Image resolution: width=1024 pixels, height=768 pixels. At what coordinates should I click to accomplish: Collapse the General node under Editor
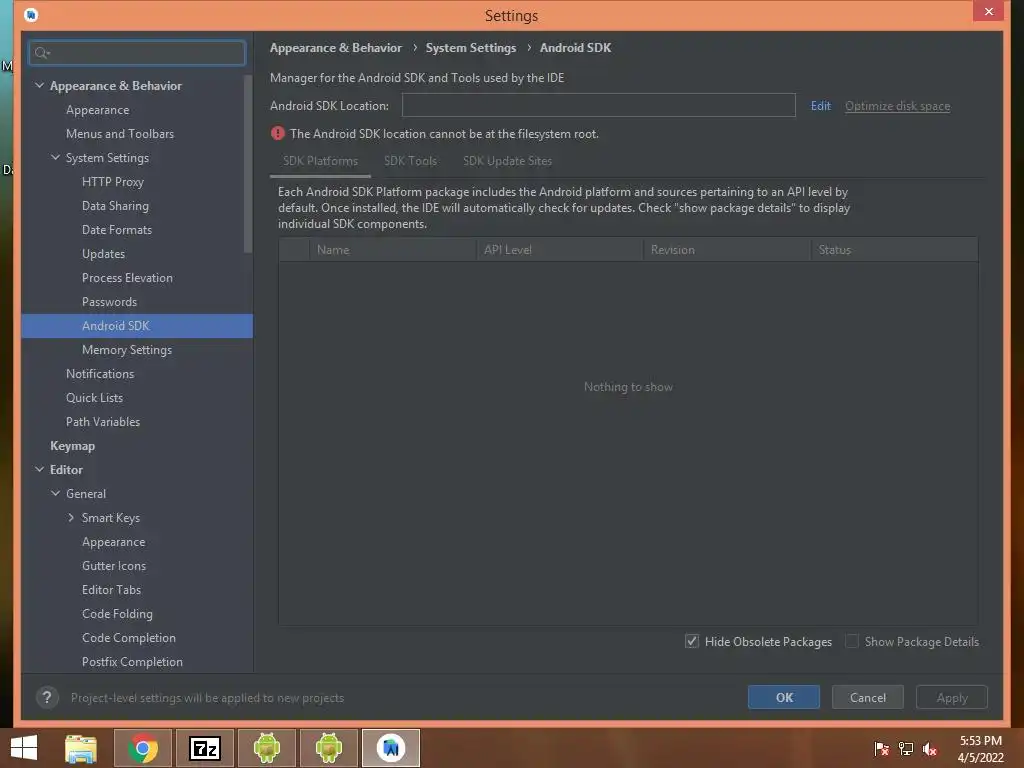pyautogui.click(x=56, y=494)
